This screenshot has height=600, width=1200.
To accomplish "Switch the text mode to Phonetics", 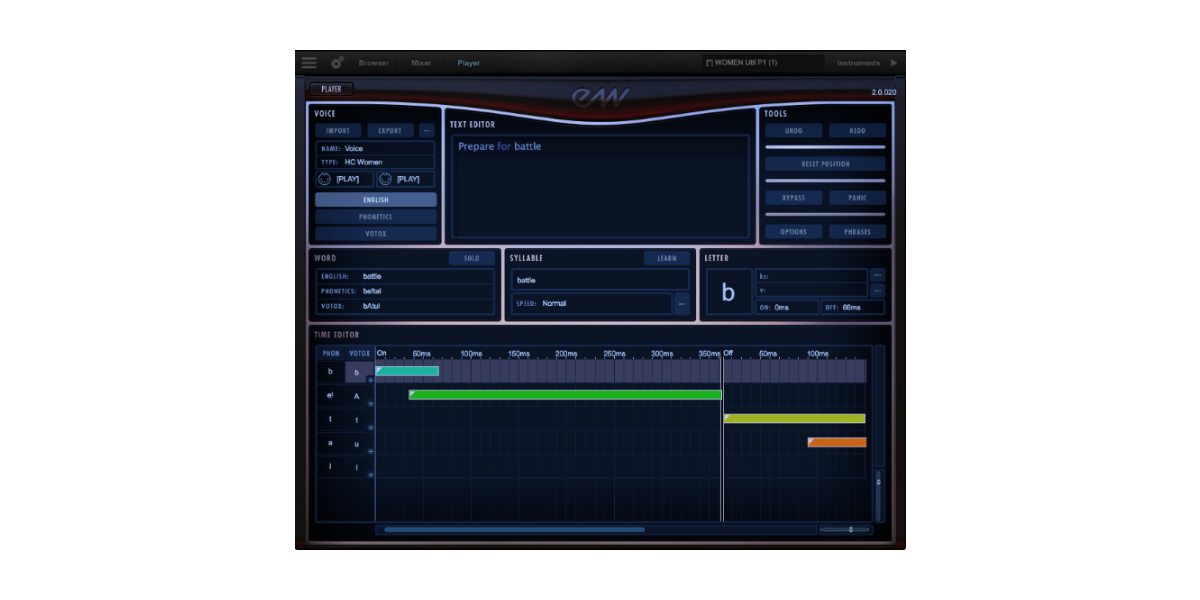I will pos(376,217).
